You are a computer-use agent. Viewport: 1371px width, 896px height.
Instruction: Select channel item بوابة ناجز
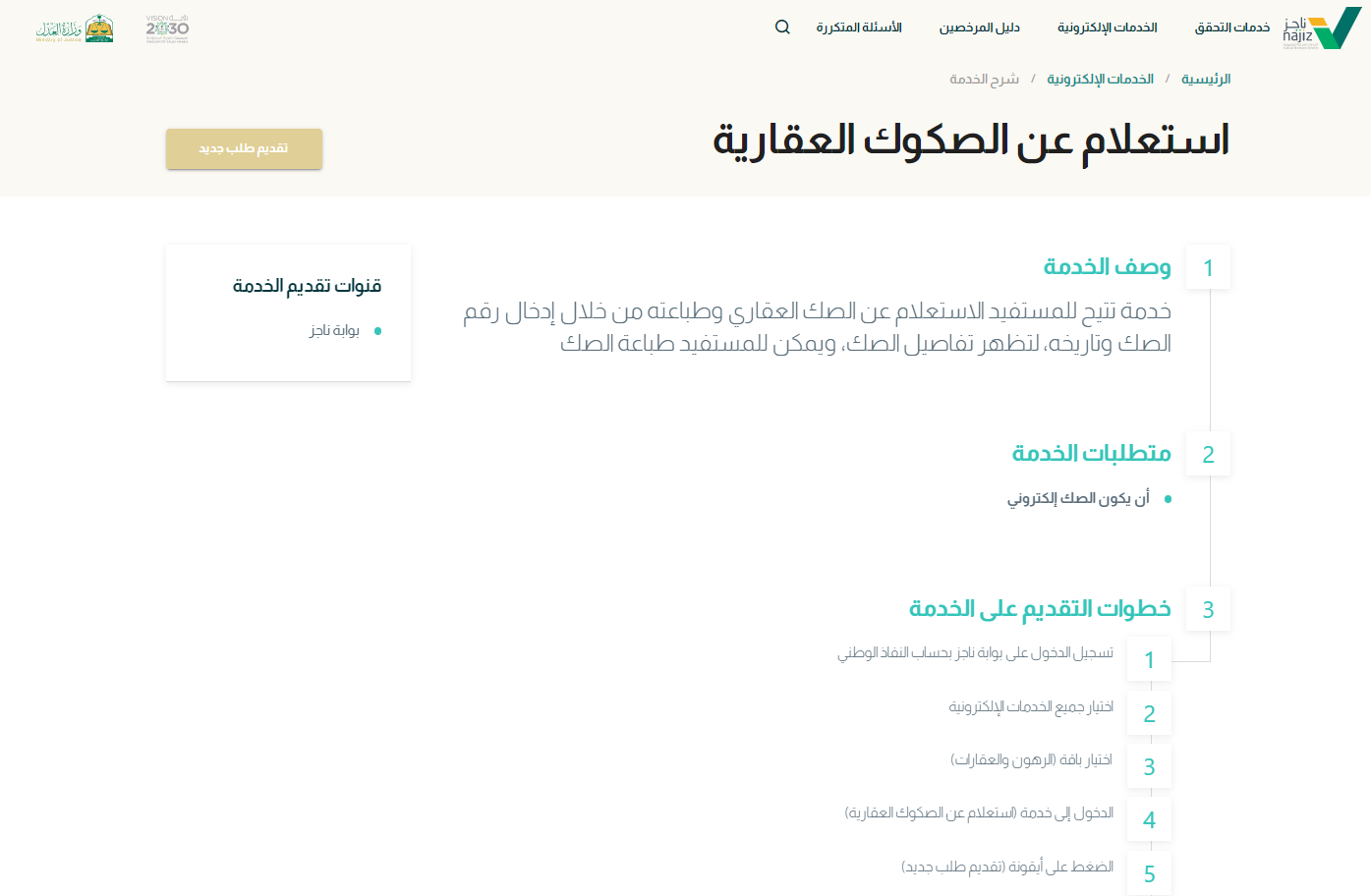click(335, 331)
